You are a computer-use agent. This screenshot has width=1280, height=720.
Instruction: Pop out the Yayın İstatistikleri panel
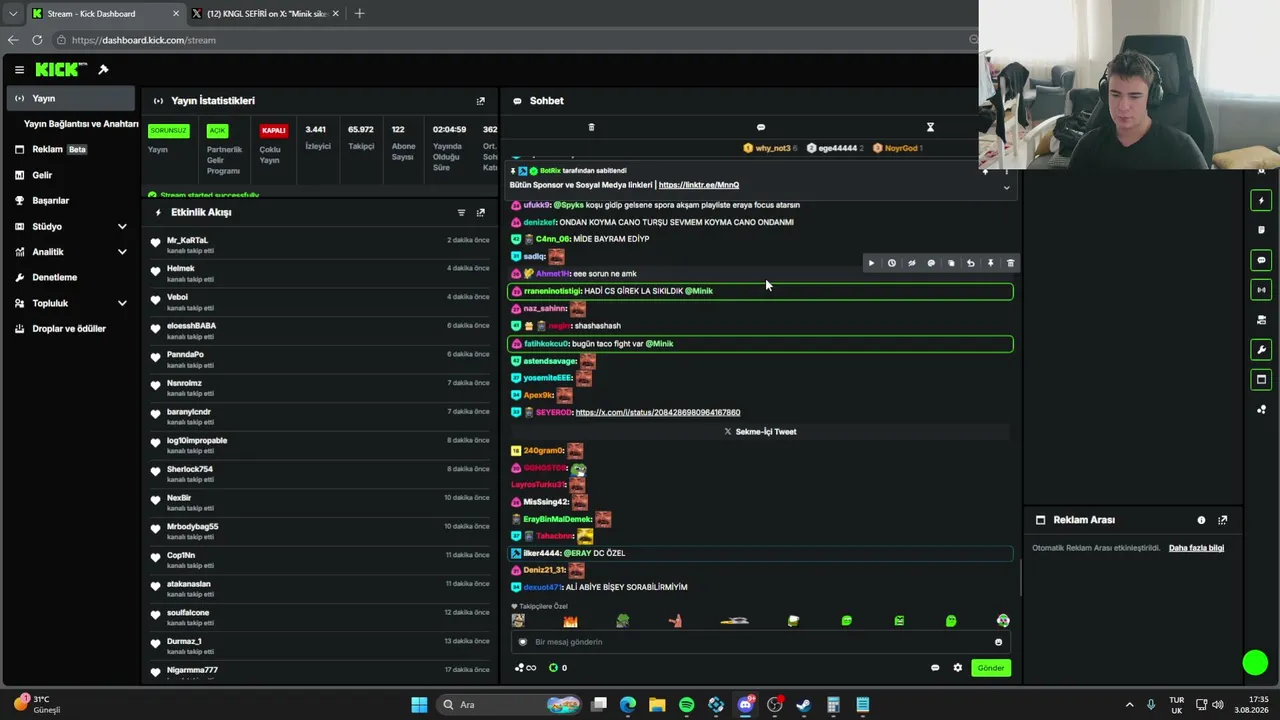point(480,101)
